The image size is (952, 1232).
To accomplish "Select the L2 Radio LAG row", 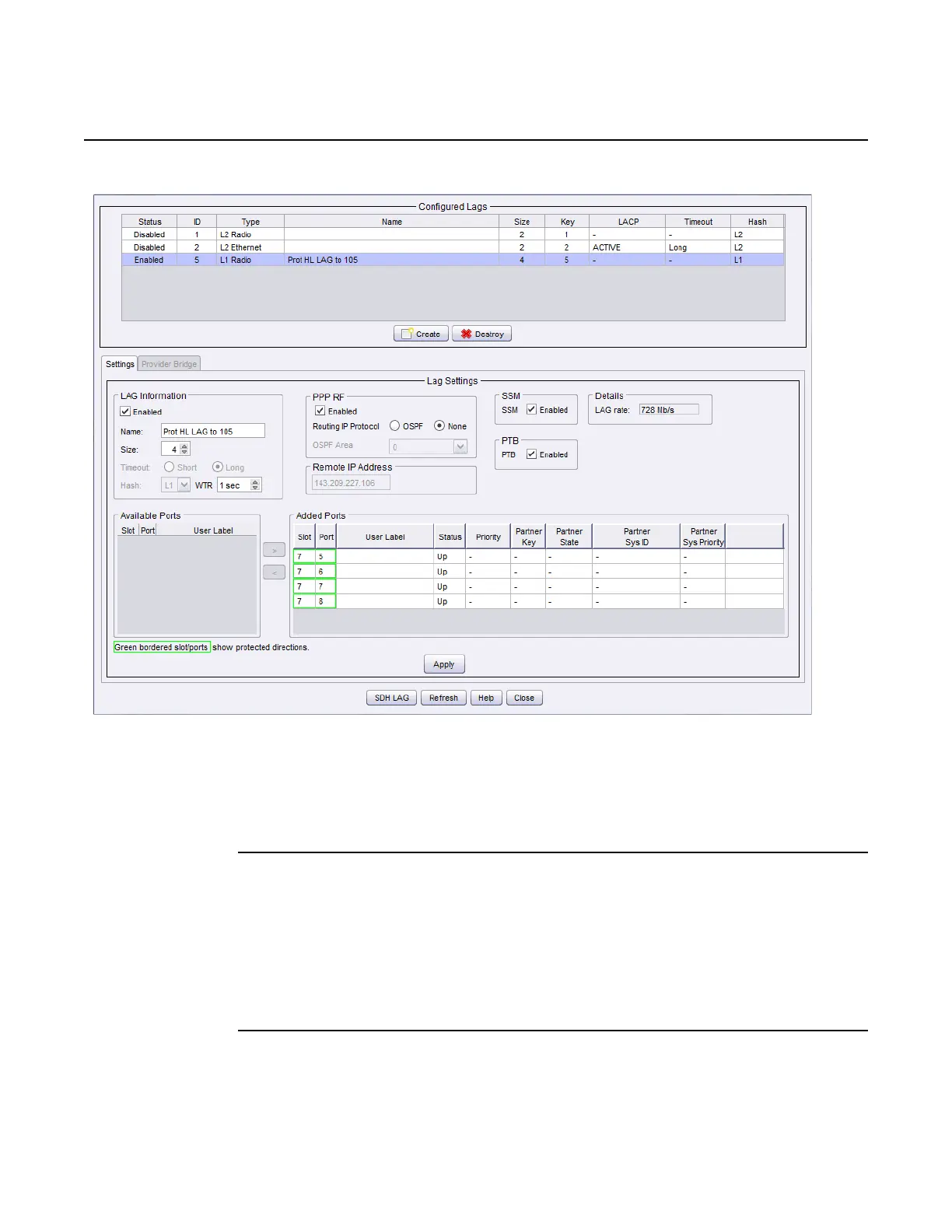I will tap(453, 234).
